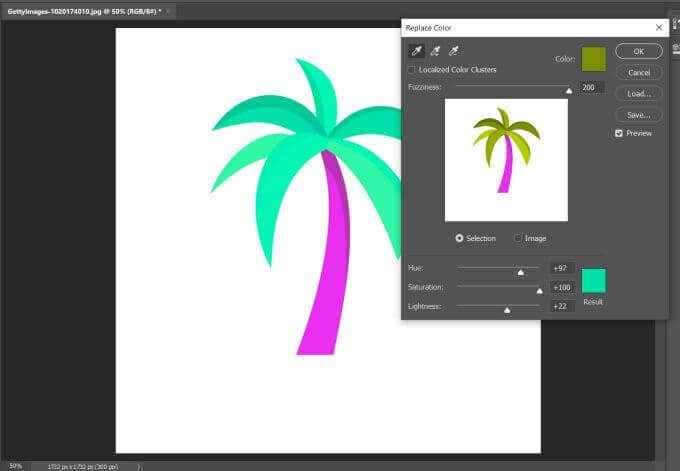Open the olive Color swatch picker
Viewport: 680px width, 471px height.
coord(593,59)
